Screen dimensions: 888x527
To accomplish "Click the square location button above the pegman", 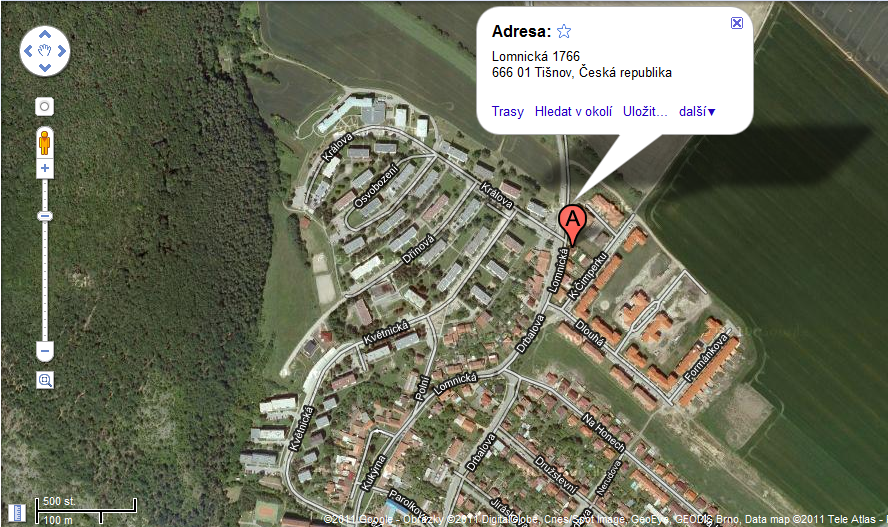I will tap(45, 106).
